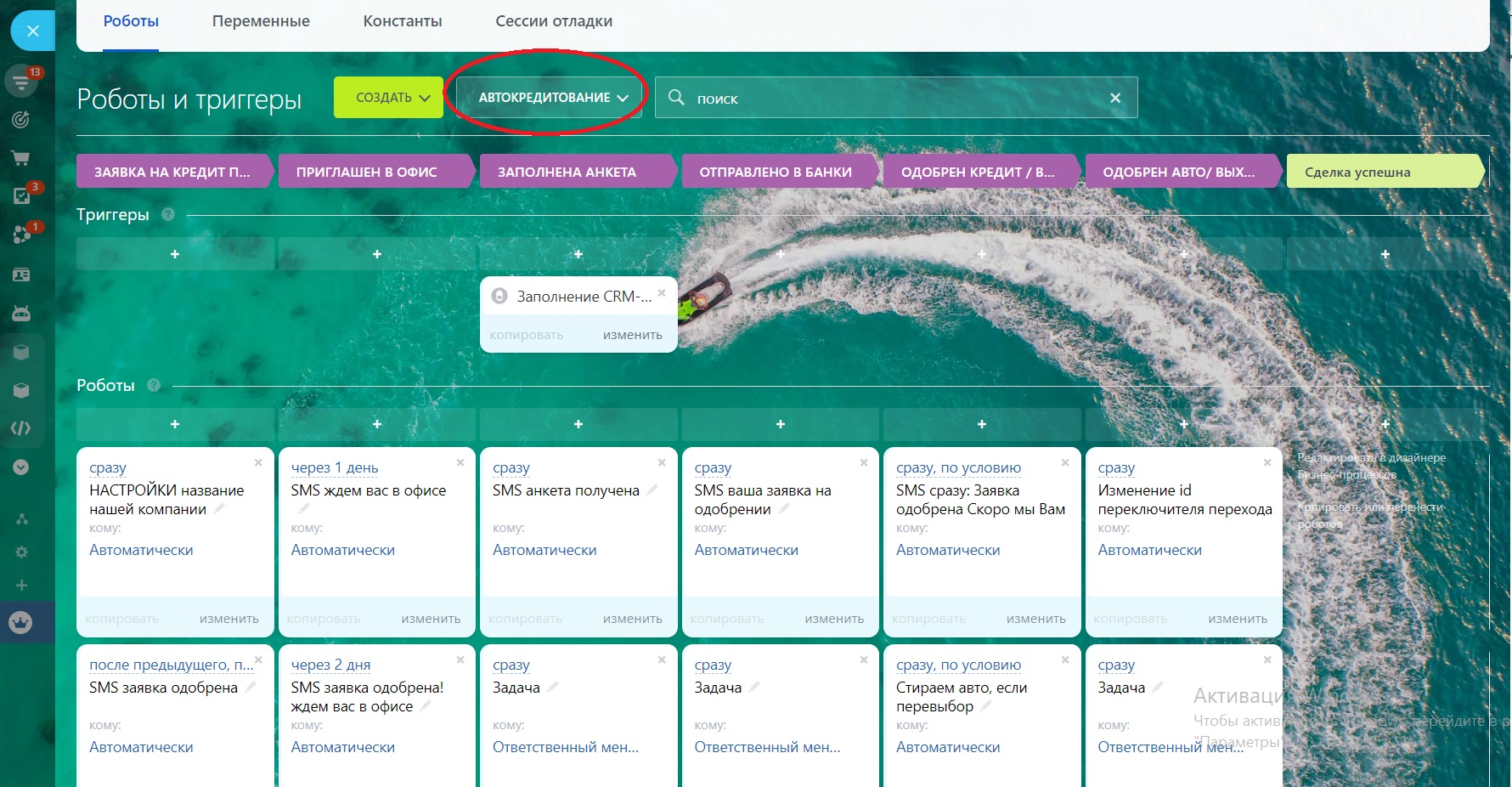Click the robot icon in the left sidebar
The height and width of the screenshot is (787, 1512).
pyautogui.click(x=21, y=314)
